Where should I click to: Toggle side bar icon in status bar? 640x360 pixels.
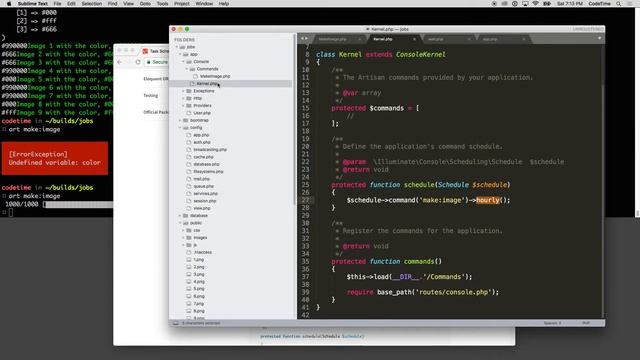[x=176, y=323]
